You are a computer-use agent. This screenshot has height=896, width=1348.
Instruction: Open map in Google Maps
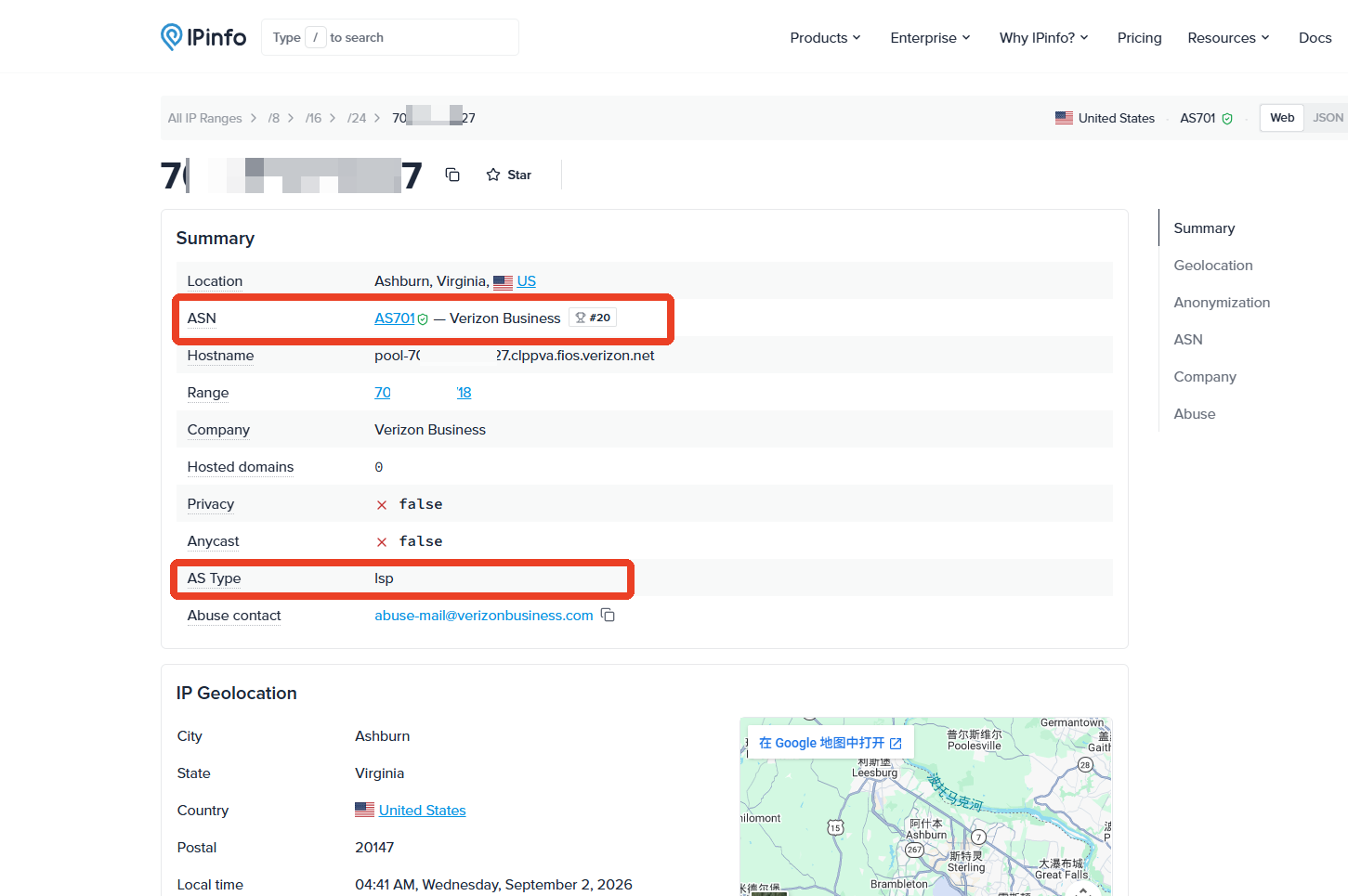(x=830, y=743)
